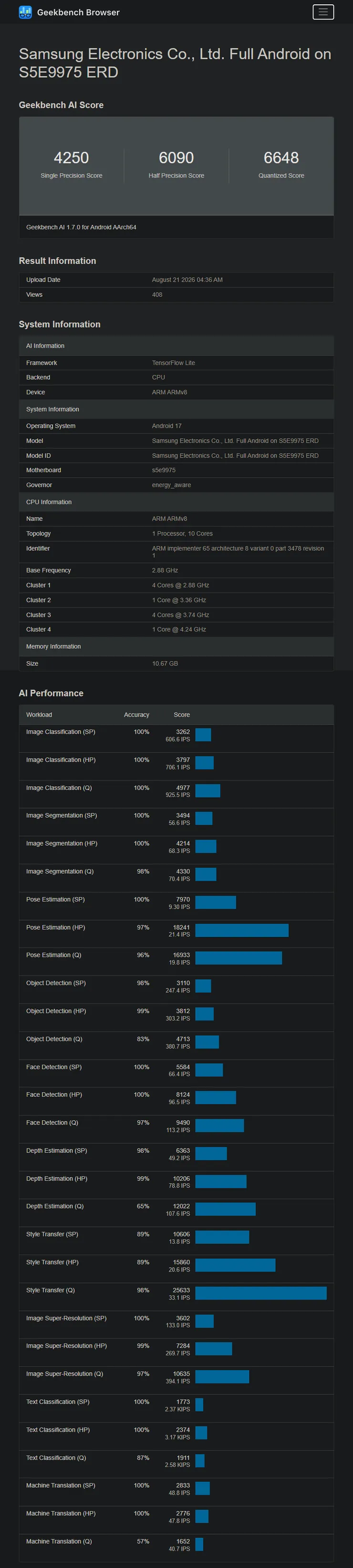
Task: Click the Memory Information section header
Action: [x=176, y=646]
